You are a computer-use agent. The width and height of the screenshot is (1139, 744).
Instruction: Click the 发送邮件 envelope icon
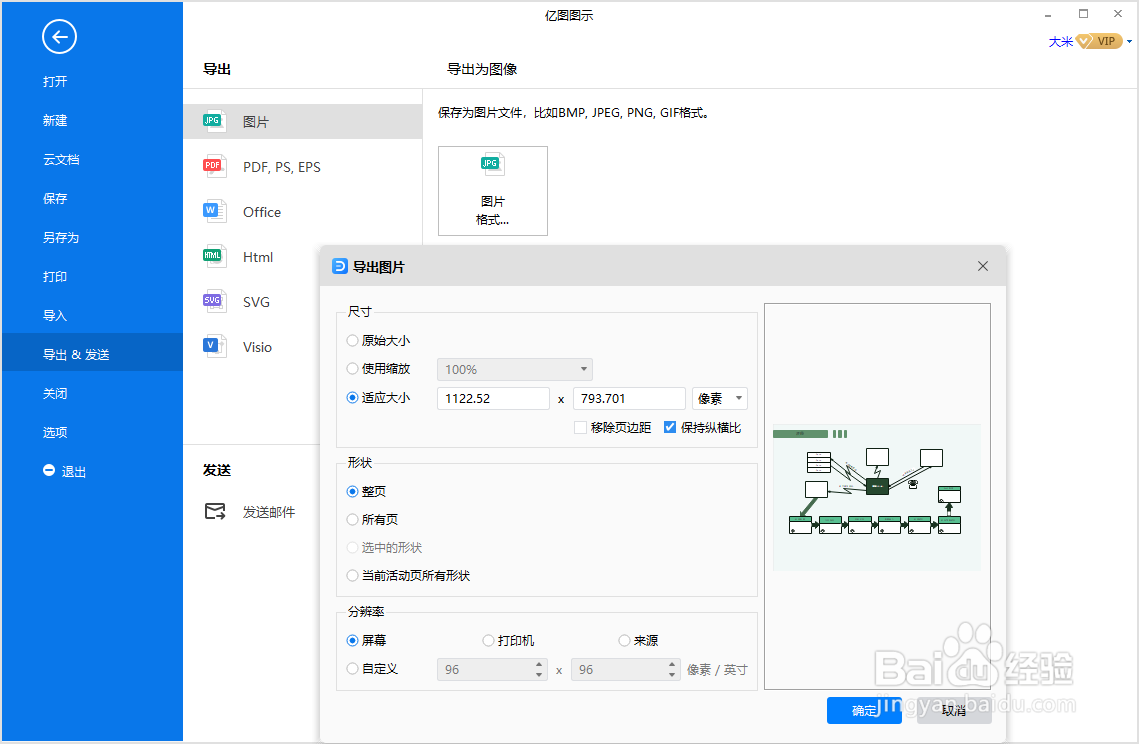[214, 510]
